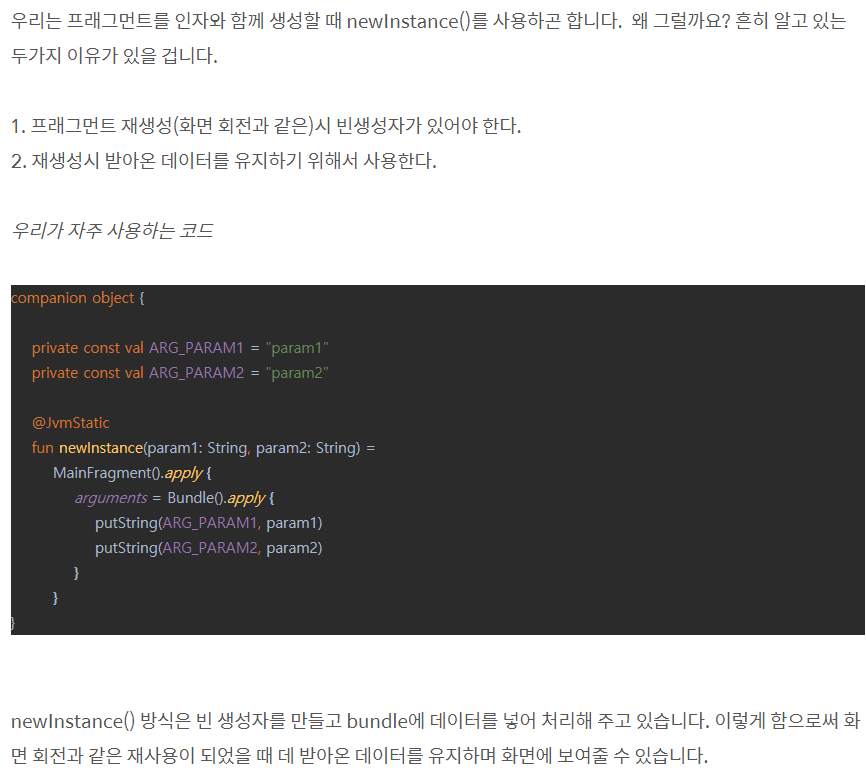Click the line '2. 재생성시 받아온 데이터를 유지하기 위해서 사용한다.'
The height and width of the screenshot is (772, 866).
tap(224, 161)
